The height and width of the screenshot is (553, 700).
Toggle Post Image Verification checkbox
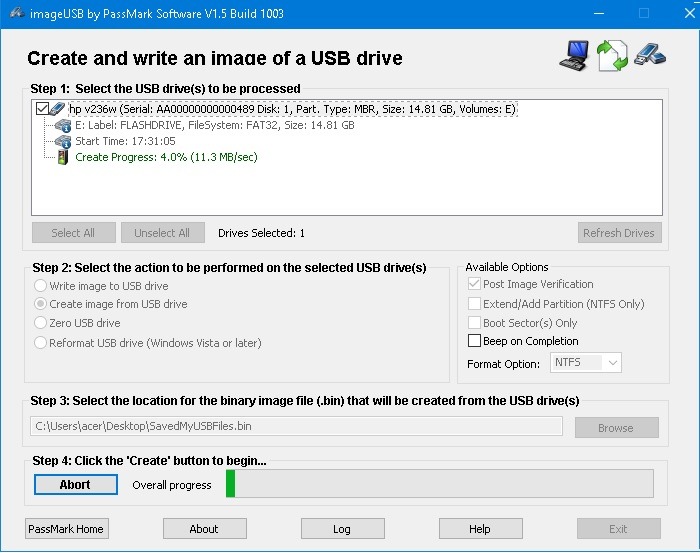click(x=474, y=284)
